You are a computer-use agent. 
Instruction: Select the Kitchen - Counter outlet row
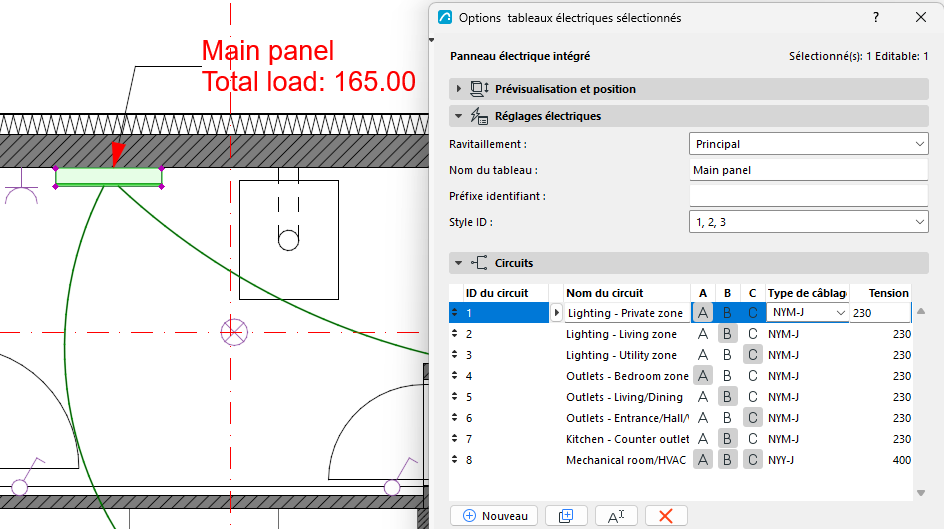click(680, 439)
